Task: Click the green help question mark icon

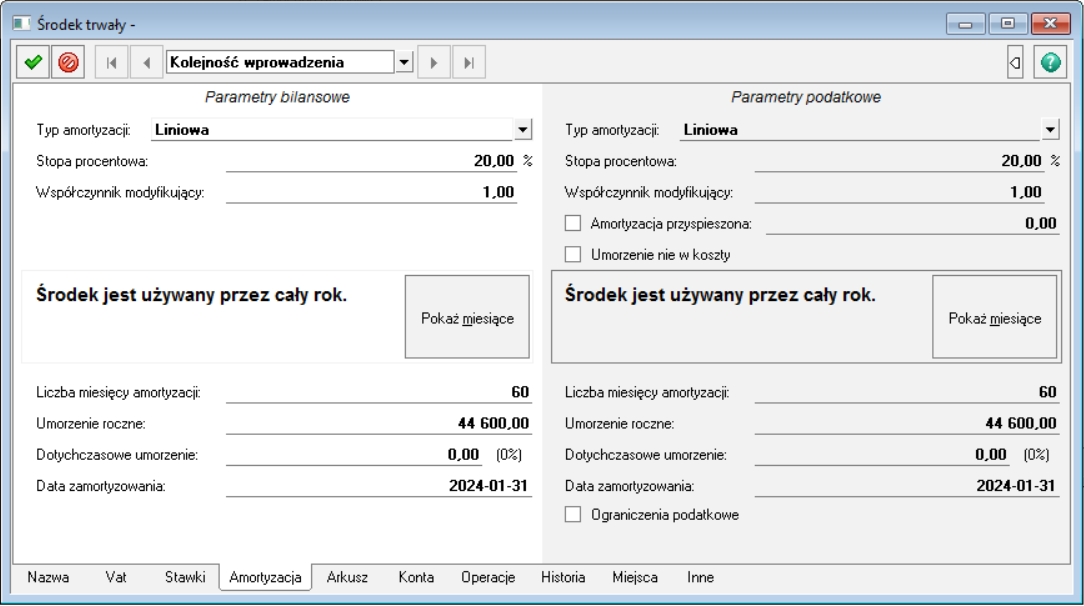Action: tap(1050, 62)
